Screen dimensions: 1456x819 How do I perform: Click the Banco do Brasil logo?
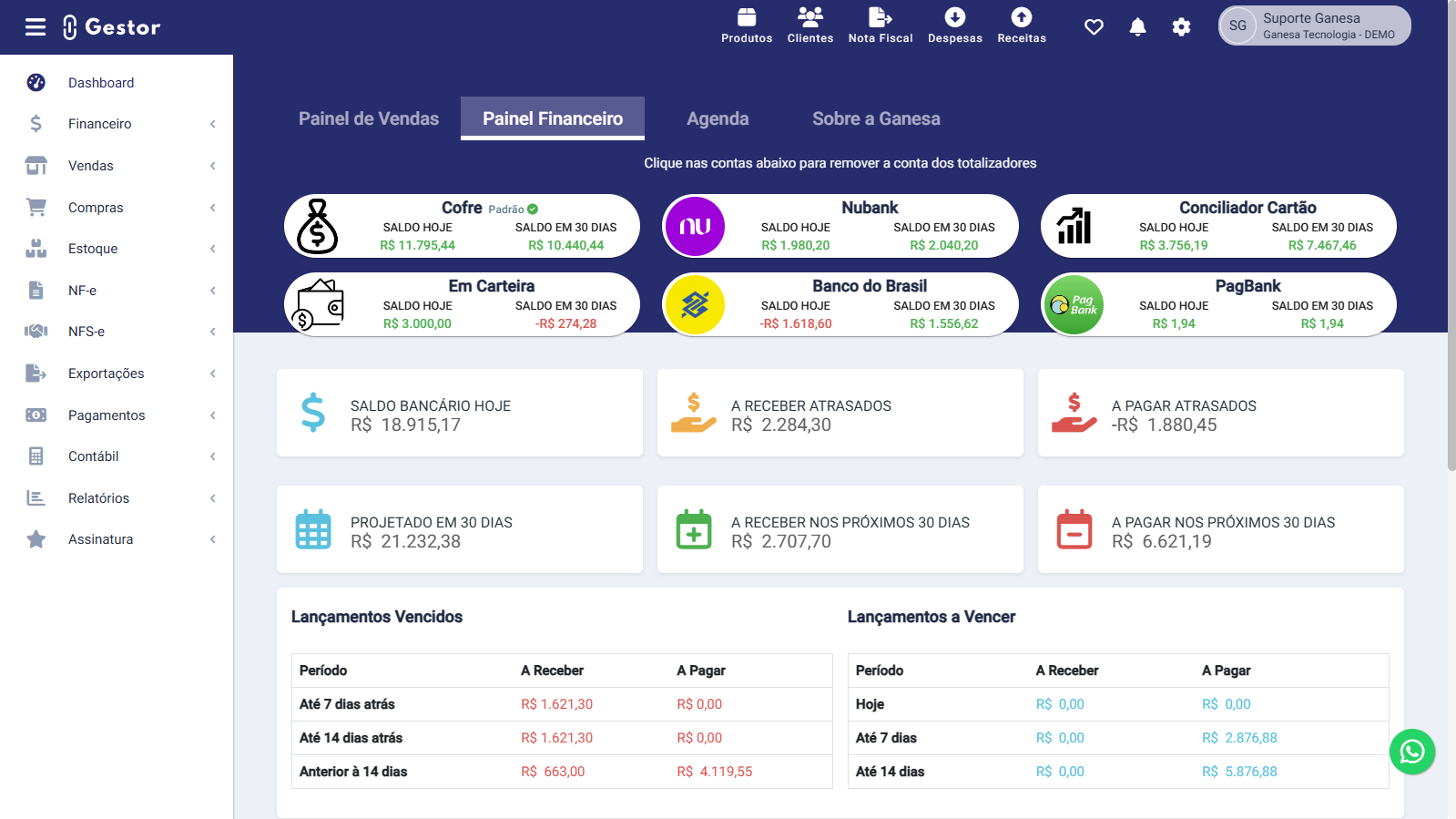pyautogui.click(x=695, y=304)
